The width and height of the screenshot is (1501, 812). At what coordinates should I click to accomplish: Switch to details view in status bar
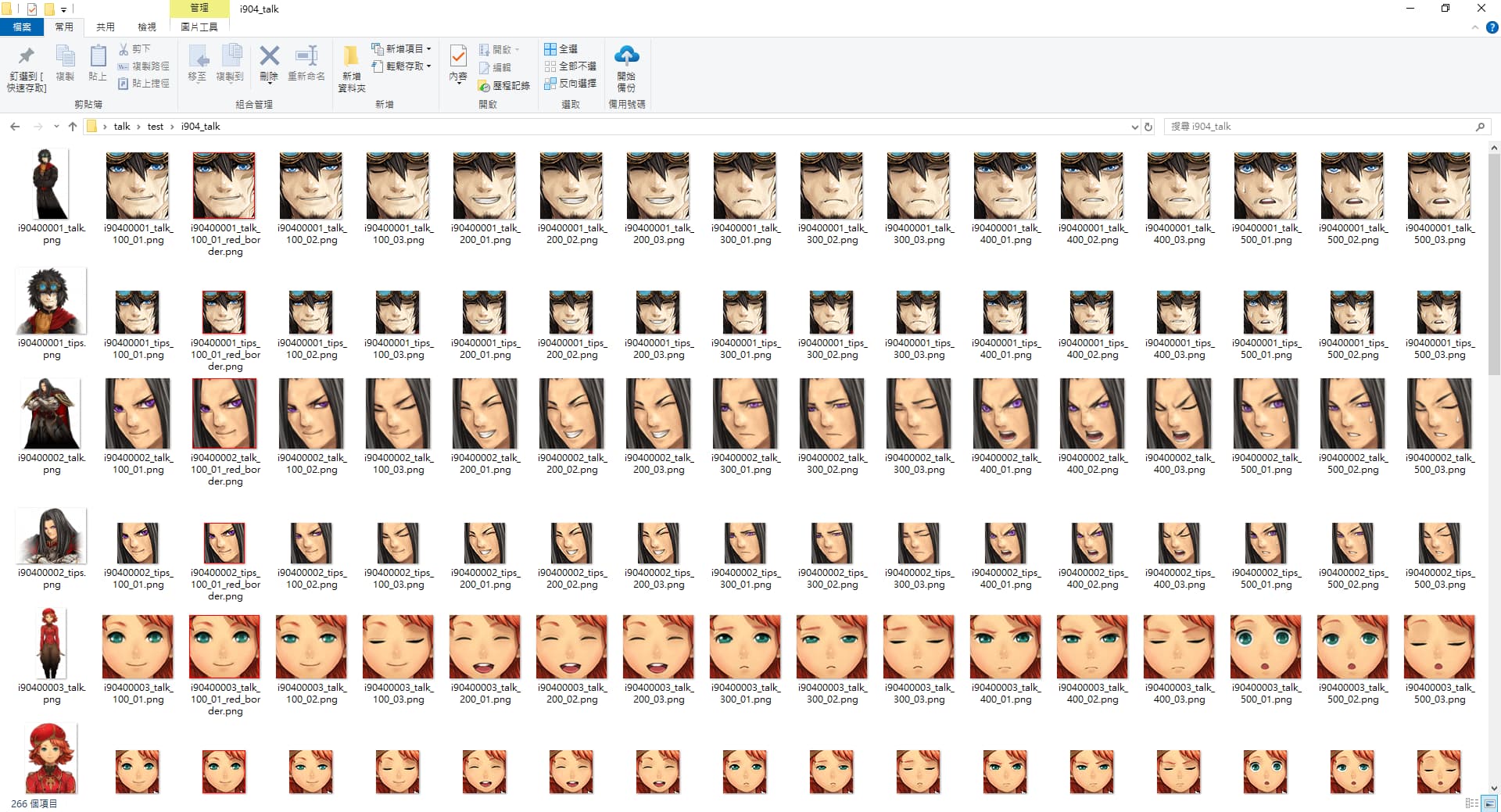point(1471,803)
